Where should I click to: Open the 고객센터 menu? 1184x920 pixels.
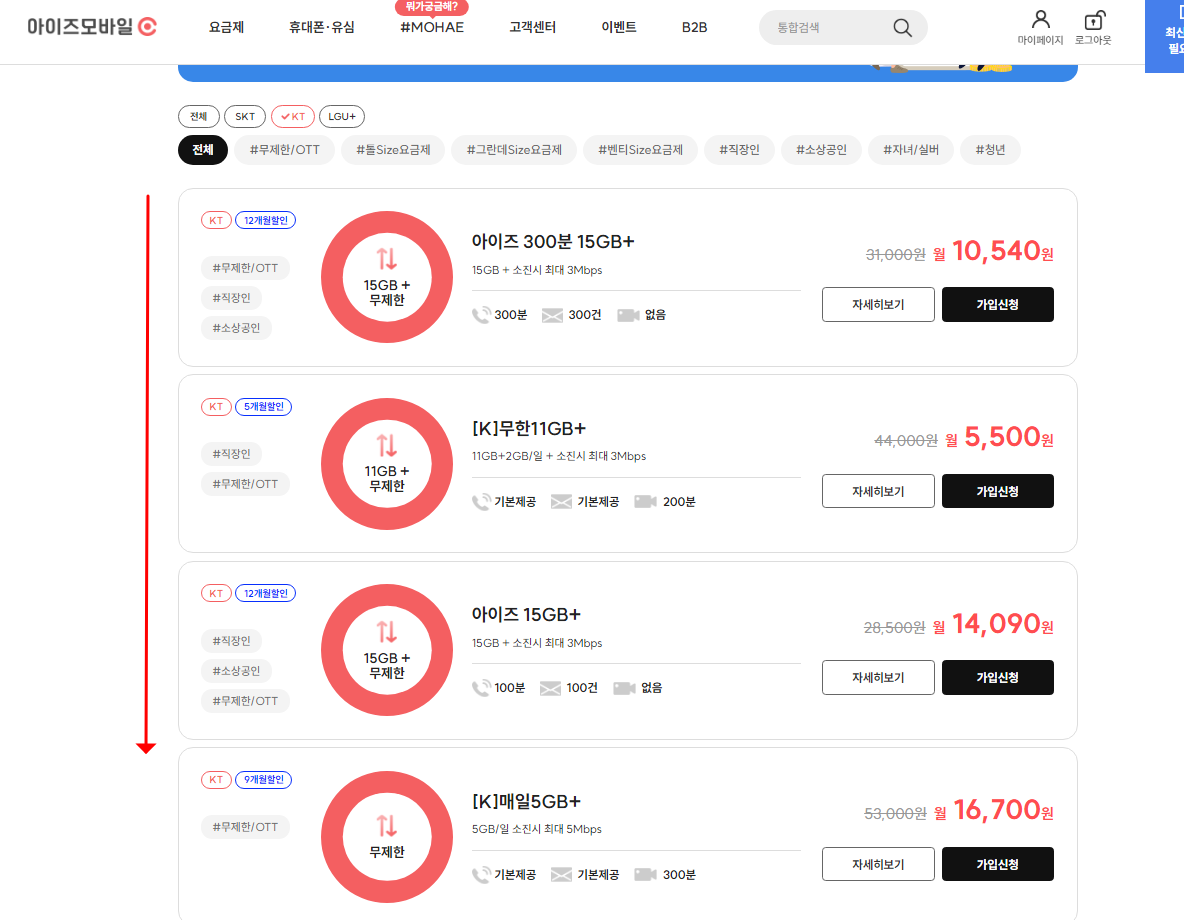click(532, 27)
